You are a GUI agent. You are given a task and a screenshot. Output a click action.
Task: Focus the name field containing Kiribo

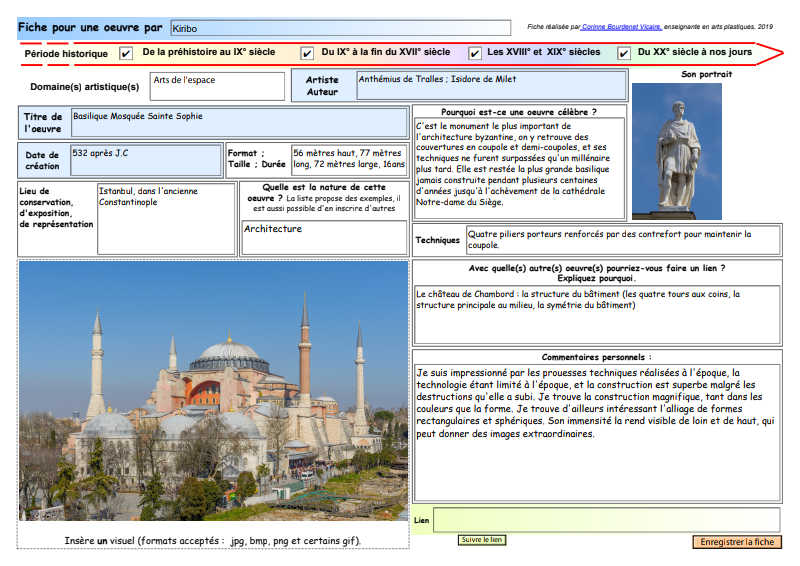pyautogui.click(x=340, y=29)
